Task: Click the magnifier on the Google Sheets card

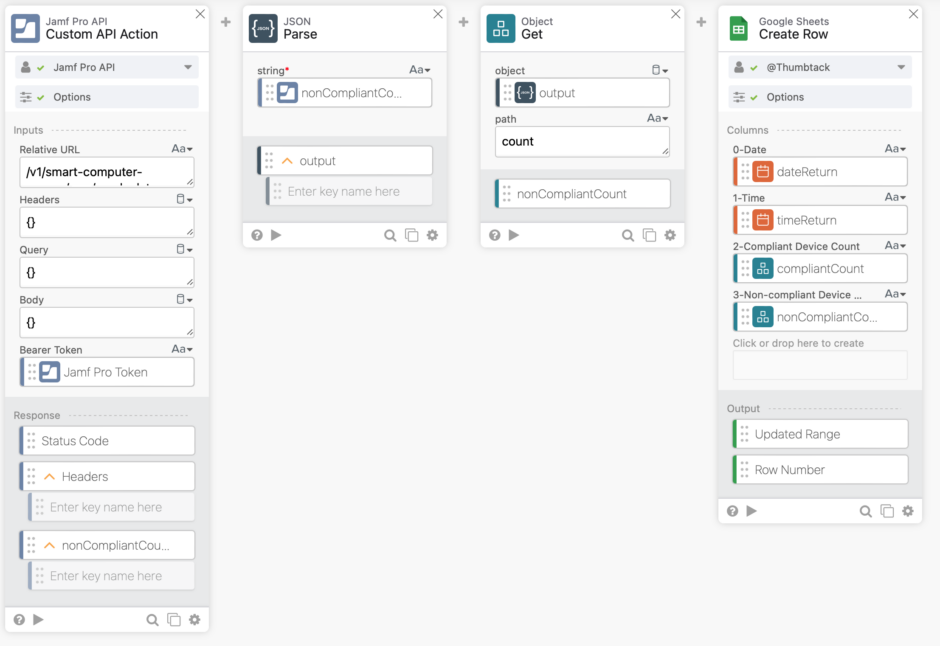Action: [866, 511]
